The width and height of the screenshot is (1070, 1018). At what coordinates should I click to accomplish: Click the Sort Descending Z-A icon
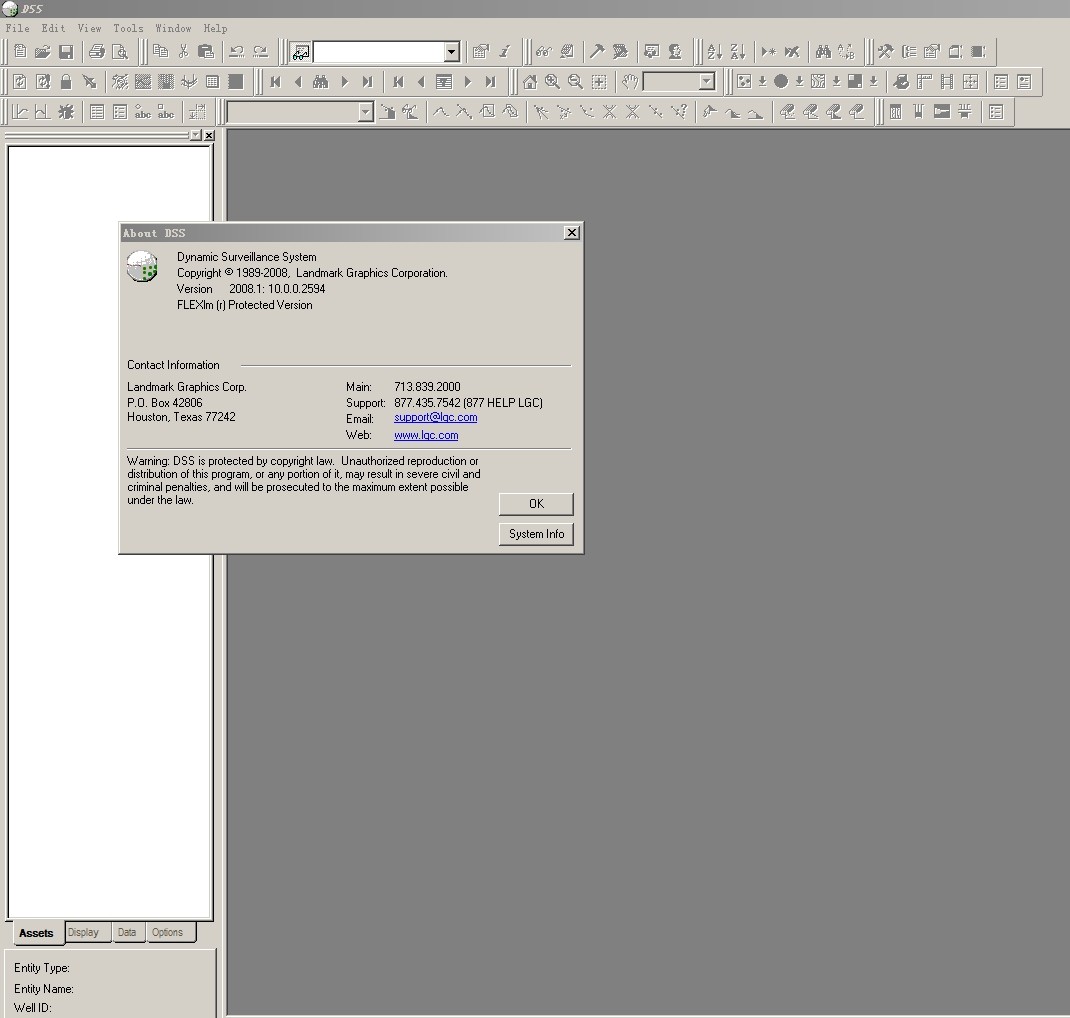(738, 52)
